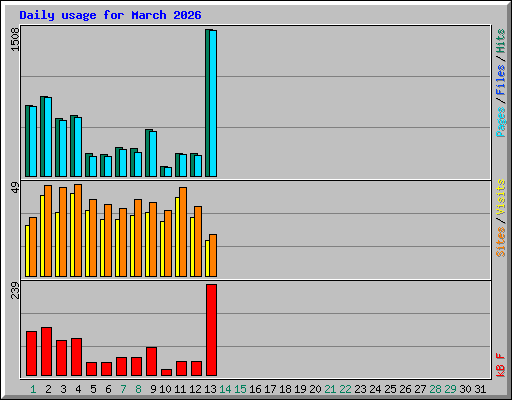Click day label 22 on x-axis
This screenshot has height=400, width=512.
[345, 389]
